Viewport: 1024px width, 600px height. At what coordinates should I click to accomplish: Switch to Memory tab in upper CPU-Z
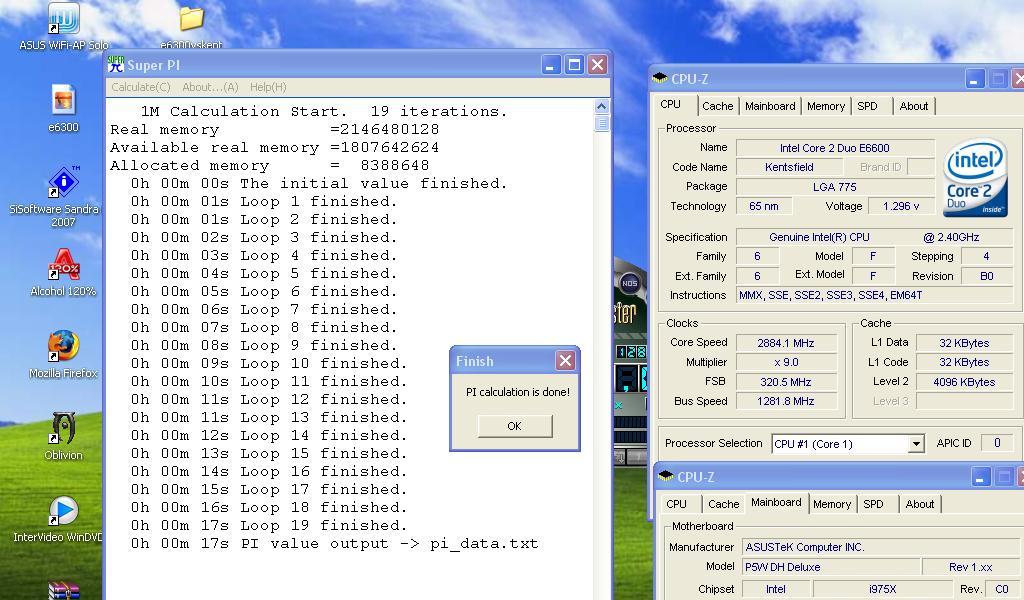825,106
